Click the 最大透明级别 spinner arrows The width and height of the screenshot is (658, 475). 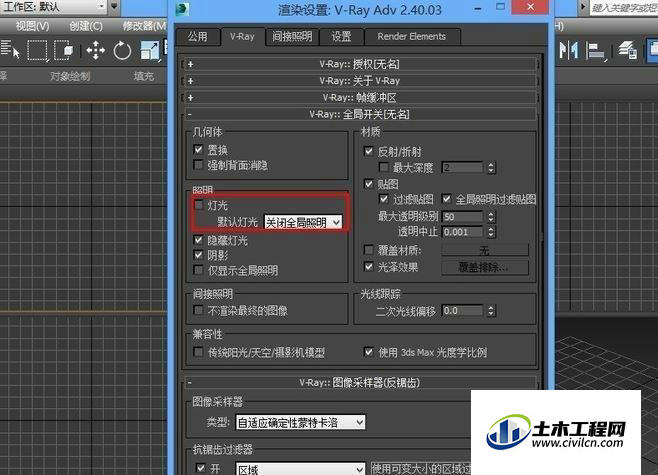coord(491,217)
